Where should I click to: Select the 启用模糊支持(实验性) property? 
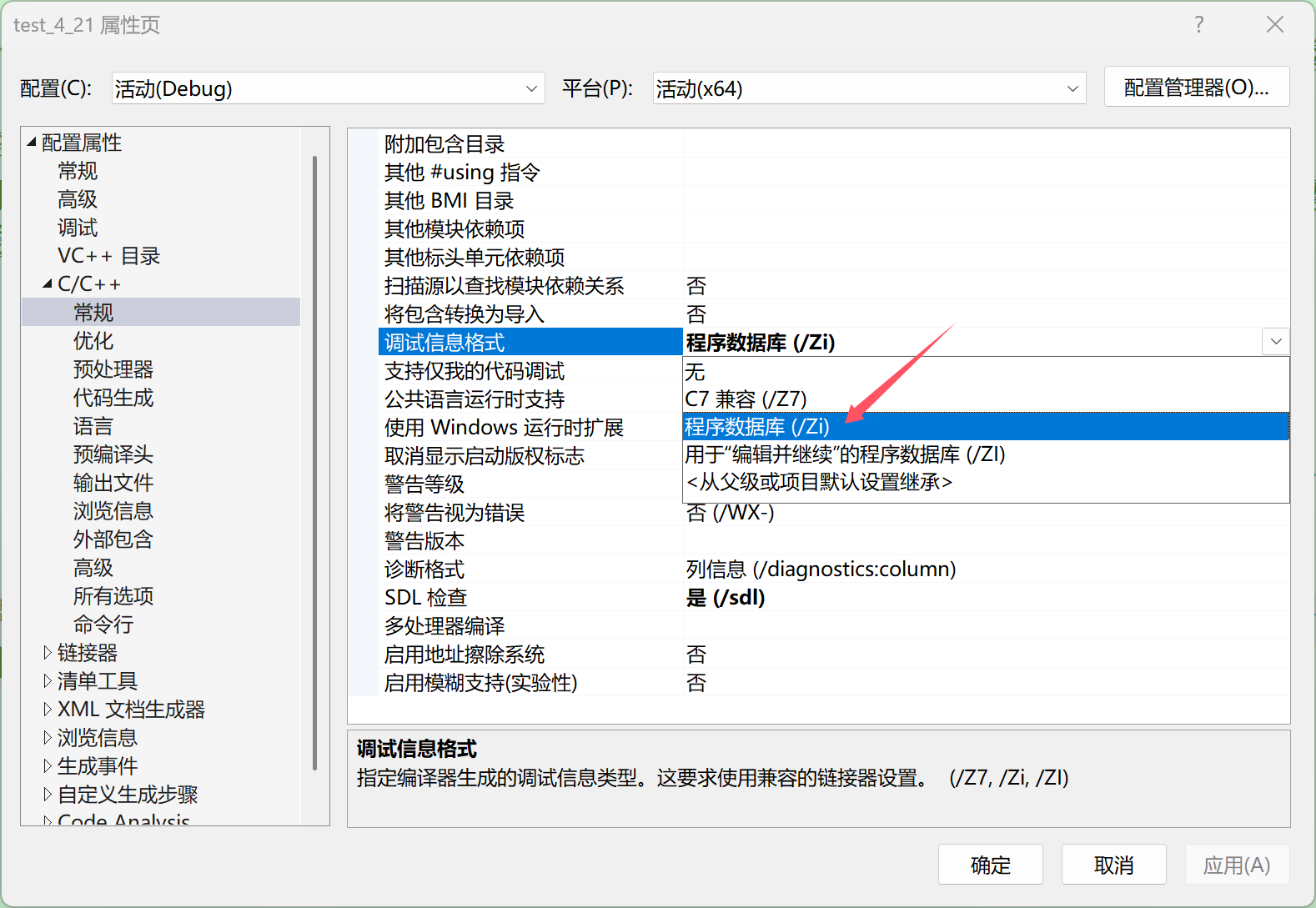(530, 683)
